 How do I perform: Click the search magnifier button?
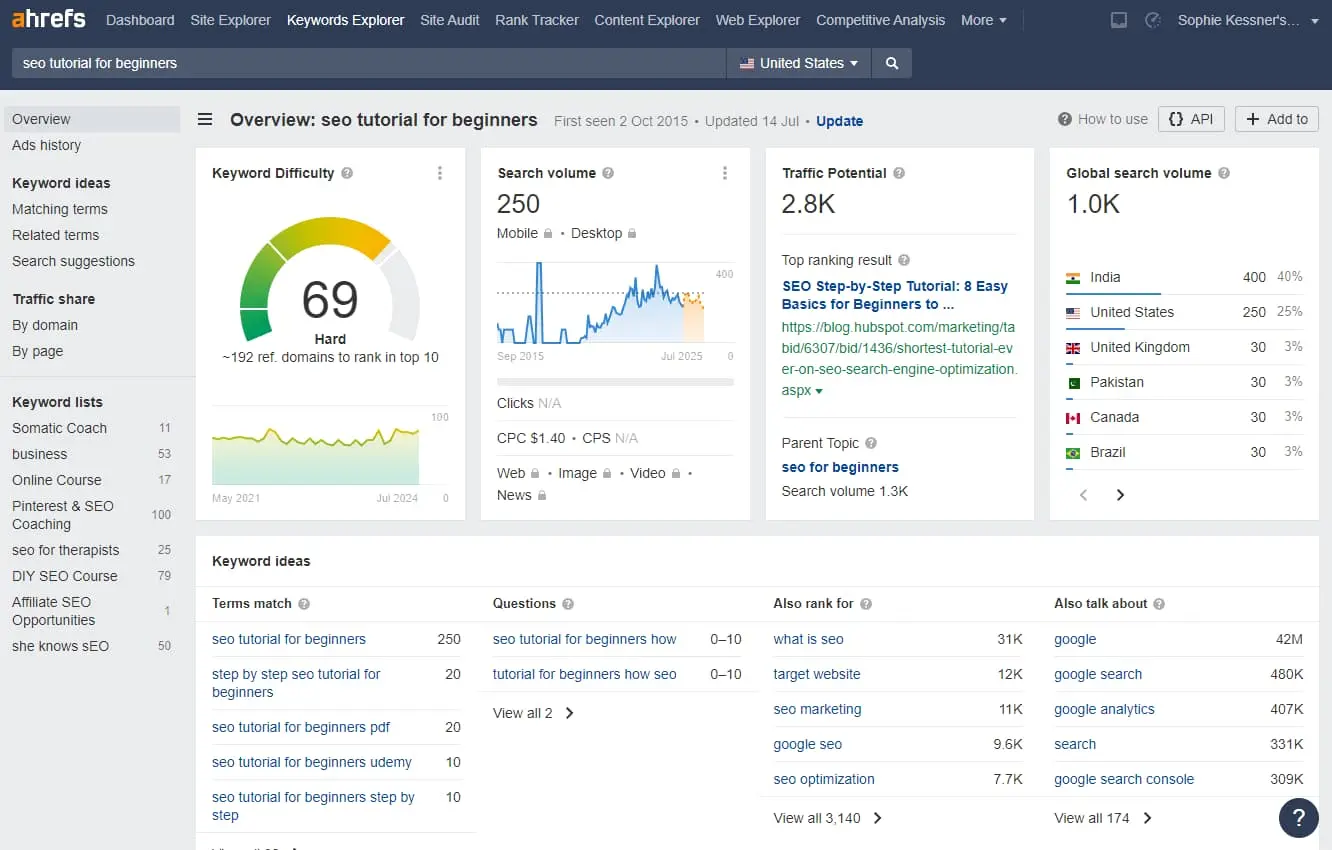(x=892, y=63)
